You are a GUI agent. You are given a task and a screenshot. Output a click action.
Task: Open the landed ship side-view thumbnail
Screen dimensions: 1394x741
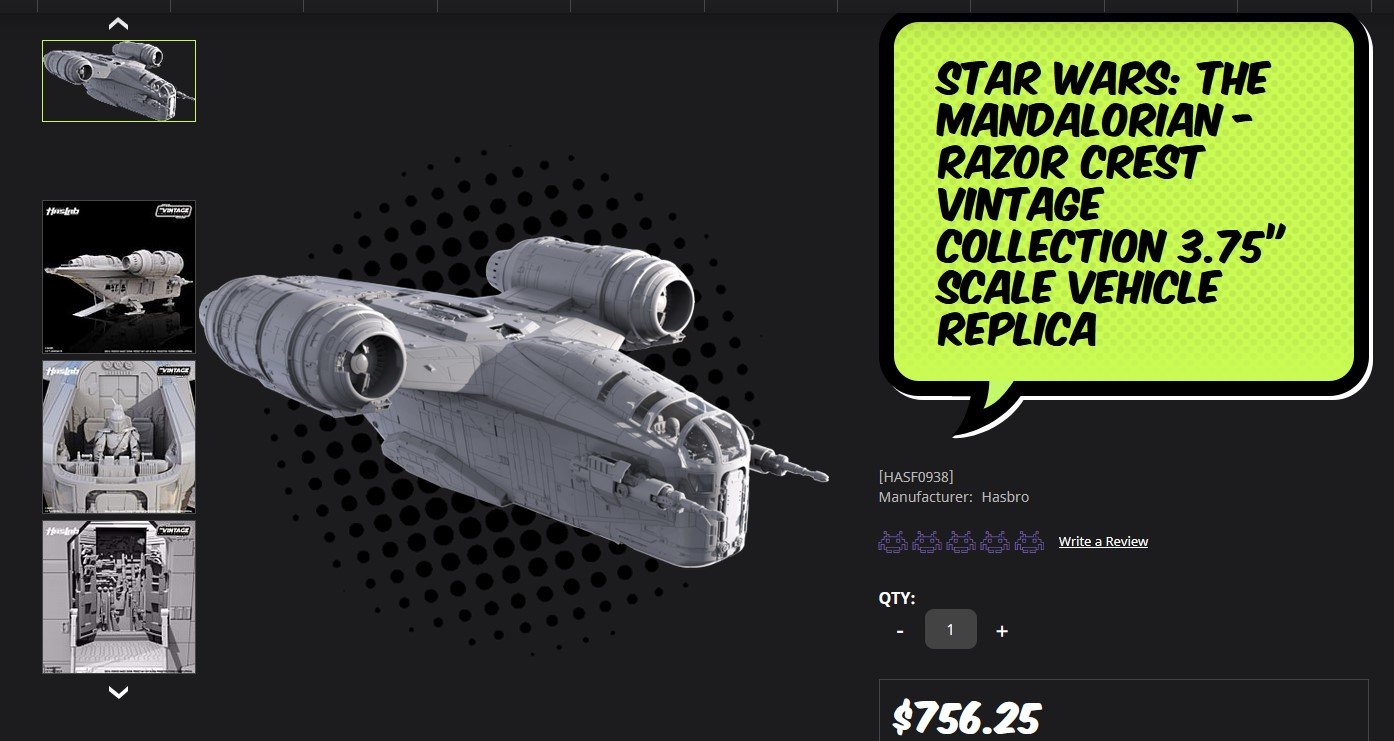click(119, 277)
